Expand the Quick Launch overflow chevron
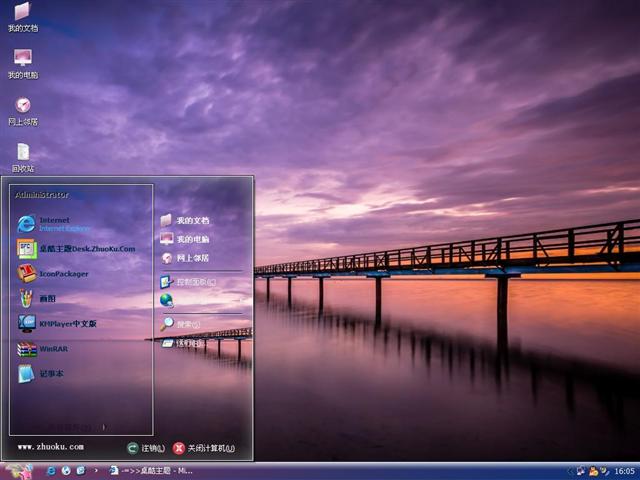This screenshot has width=640, height=480. click(96, 470)
